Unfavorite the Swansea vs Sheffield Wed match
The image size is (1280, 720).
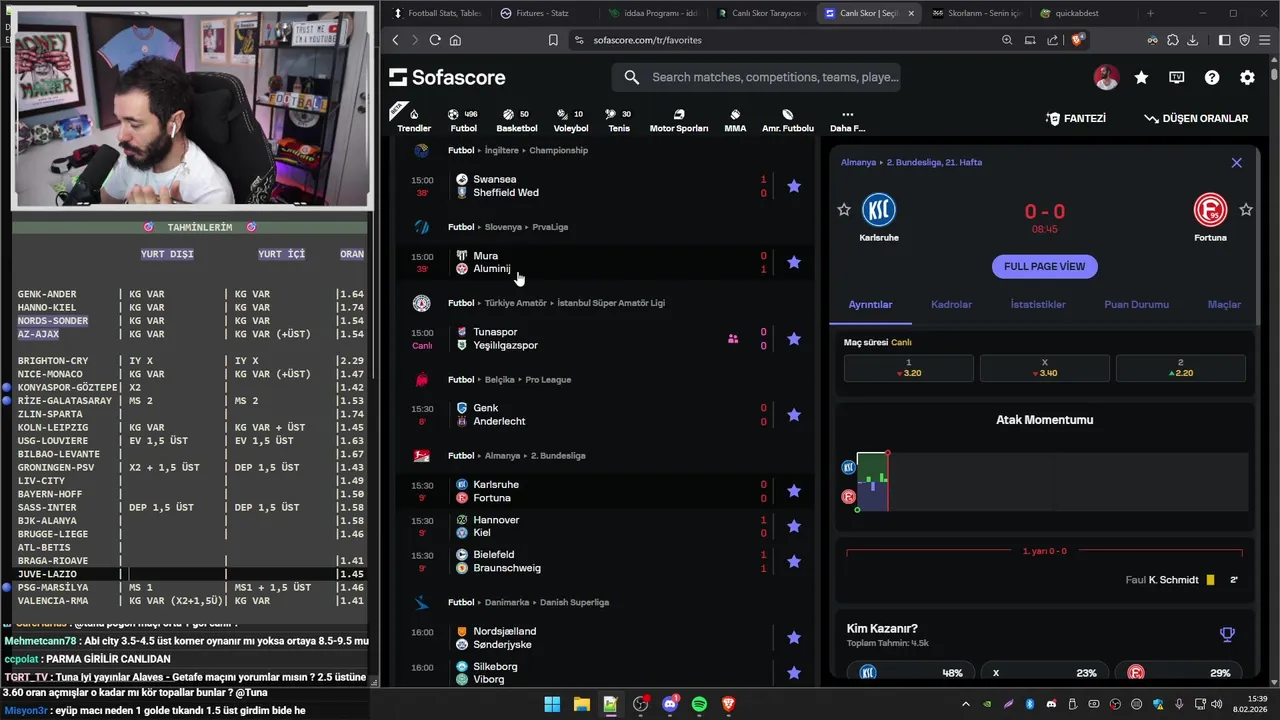(794, 186)
